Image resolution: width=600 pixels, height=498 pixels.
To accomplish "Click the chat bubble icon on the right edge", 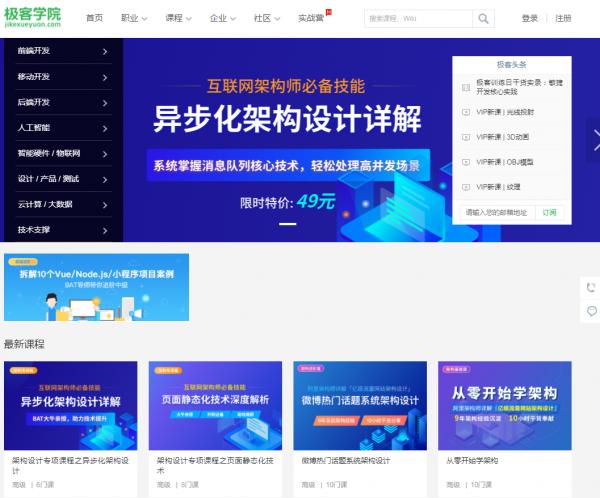I will click(x=591, y=311).
